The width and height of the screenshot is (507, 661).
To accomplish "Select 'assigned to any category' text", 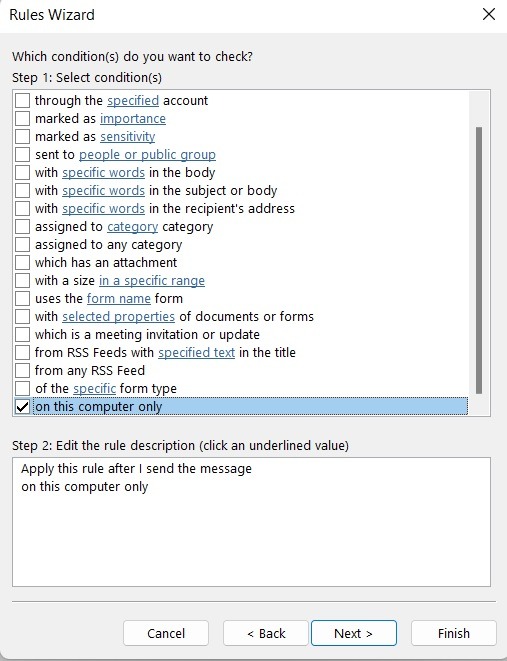I will (108, 245).
